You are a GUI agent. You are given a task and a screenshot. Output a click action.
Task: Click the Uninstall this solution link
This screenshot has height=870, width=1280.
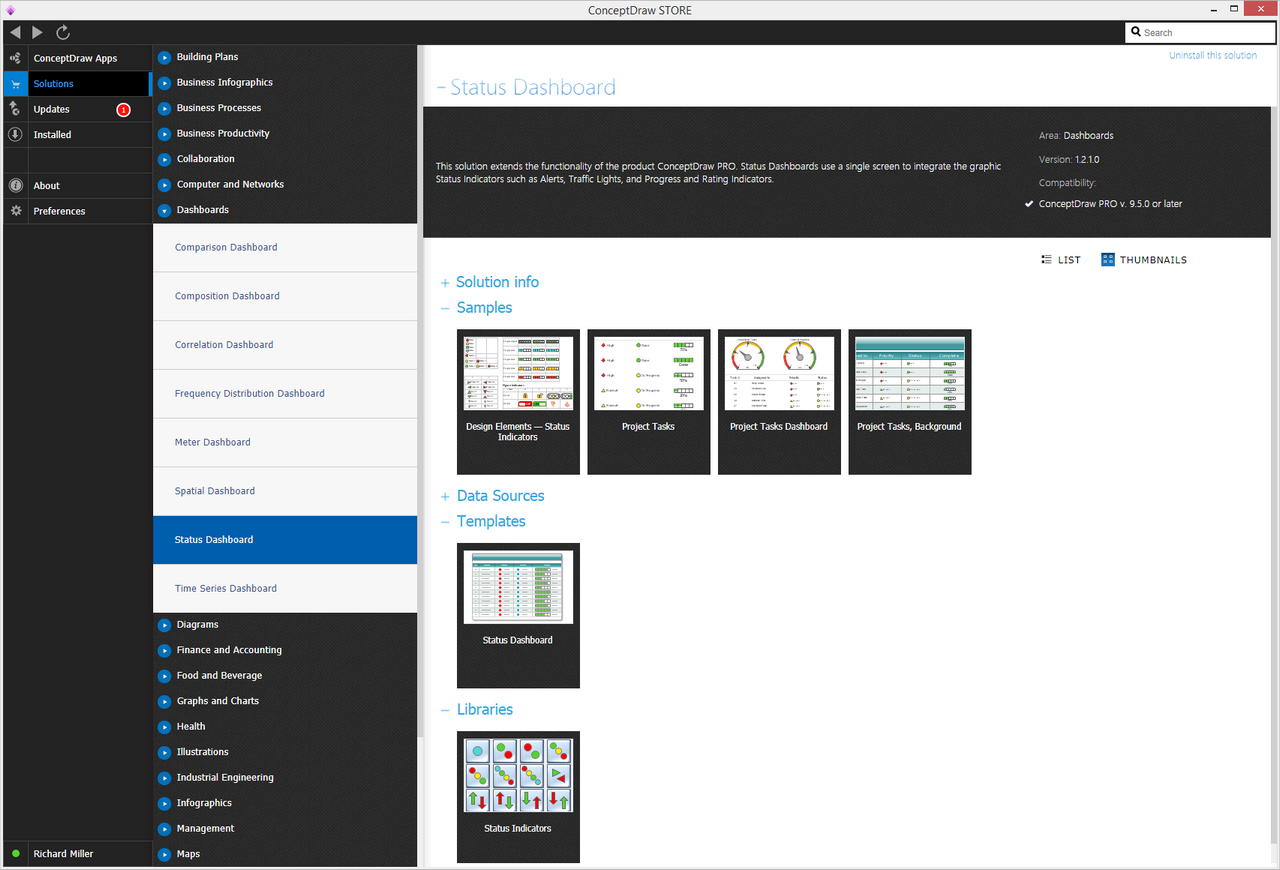pyautogui.click(x=1213, y=56)
